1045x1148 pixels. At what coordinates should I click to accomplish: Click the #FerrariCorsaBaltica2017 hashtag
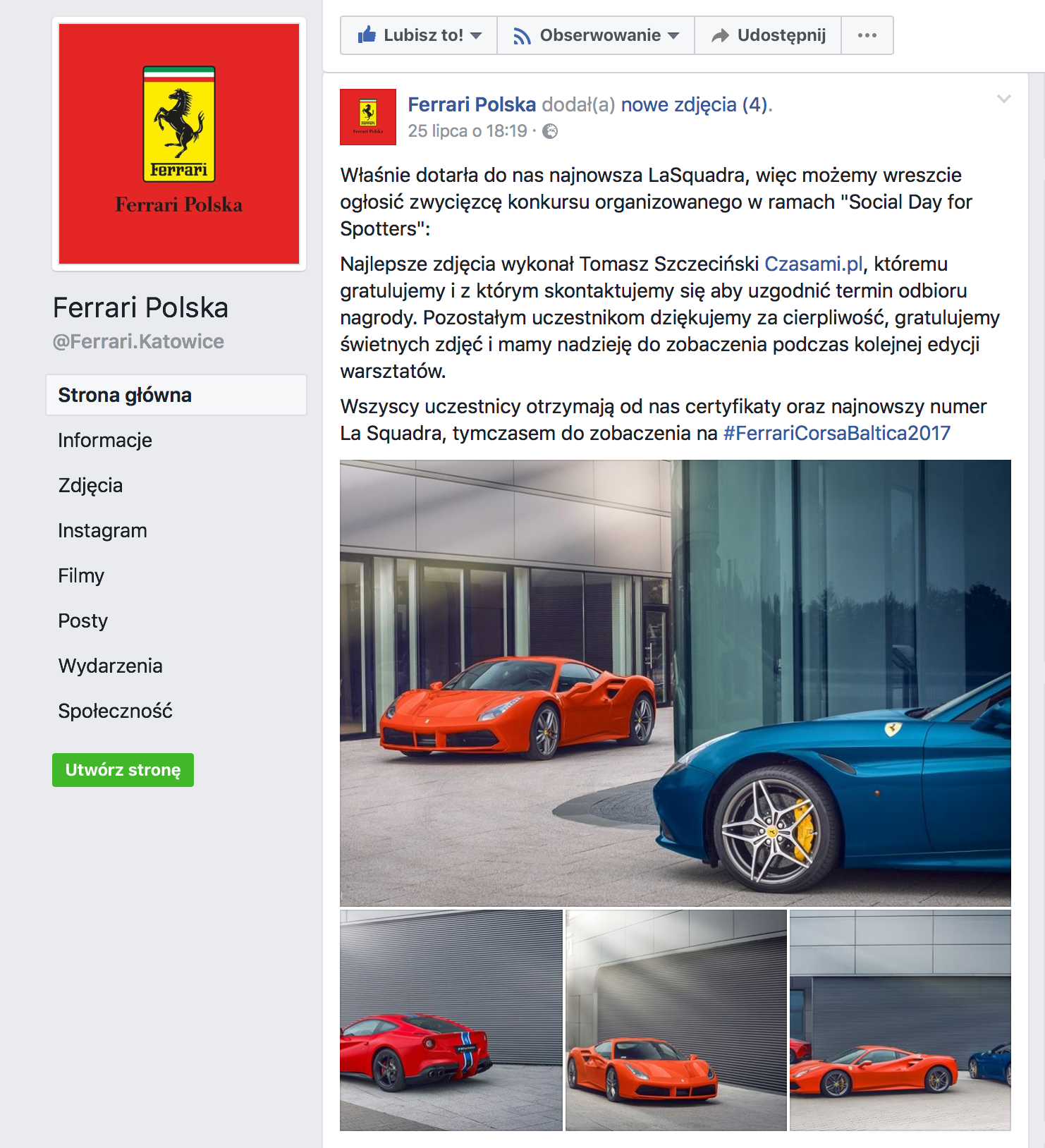(837, 433)
